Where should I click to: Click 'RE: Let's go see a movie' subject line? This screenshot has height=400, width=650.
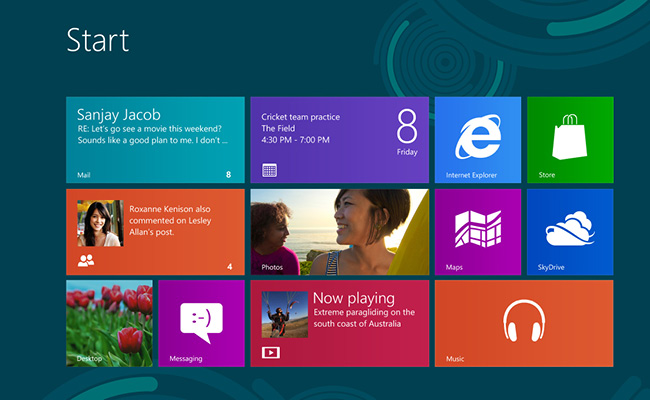pos(150,129)
